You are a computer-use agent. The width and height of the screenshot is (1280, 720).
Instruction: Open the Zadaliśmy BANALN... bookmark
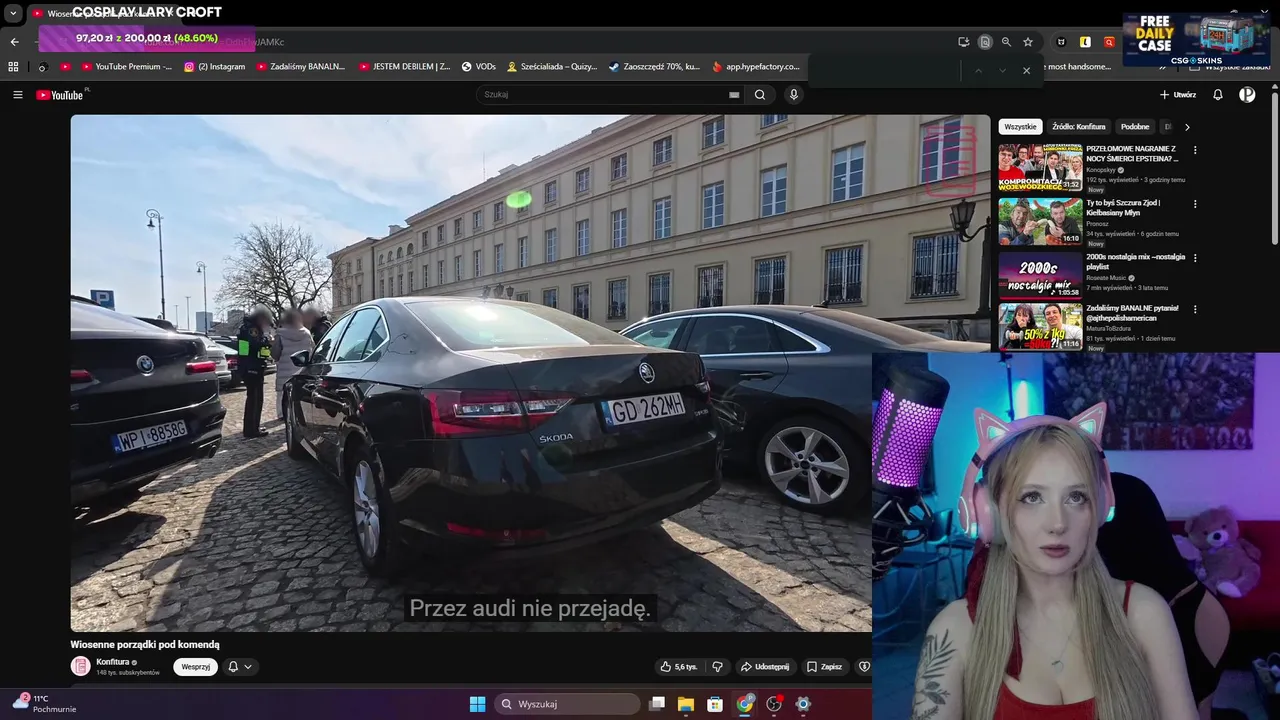tap(301, 67)
